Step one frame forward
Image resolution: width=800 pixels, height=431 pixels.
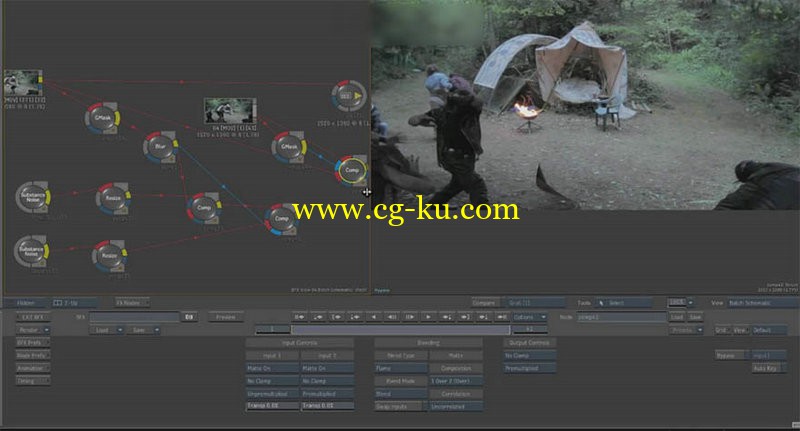click(410, 317)
